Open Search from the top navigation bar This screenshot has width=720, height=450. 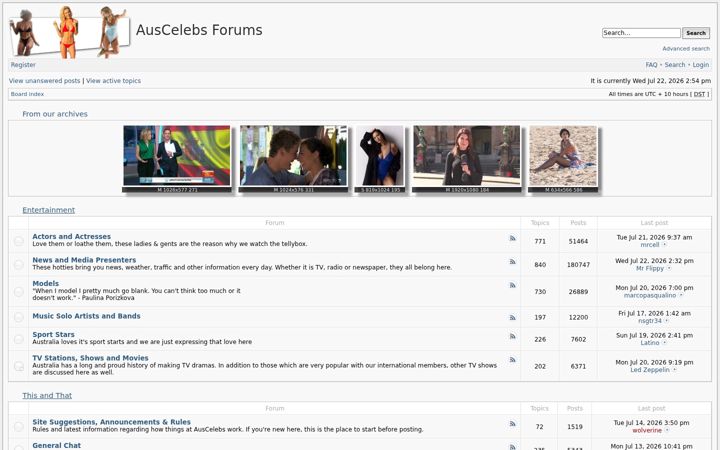coord(675,65)
